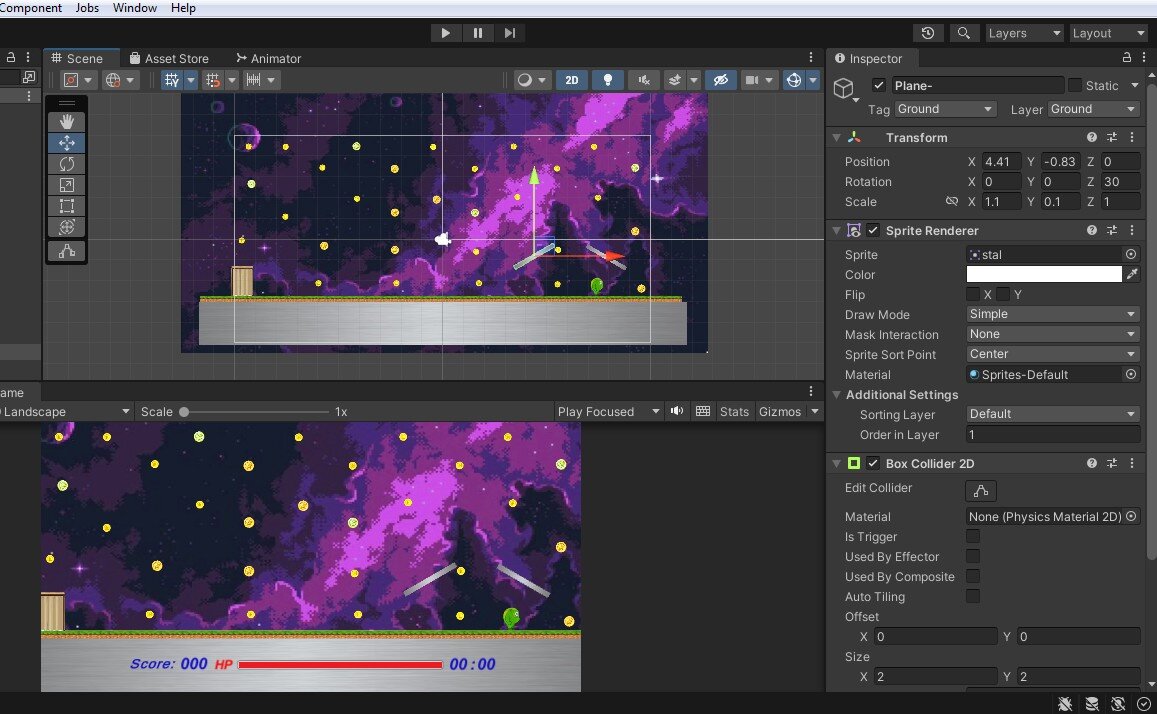The height and width of the screenshot is (714, 1157).
Task: Open Undo History
Action: [x=928, y=33]
